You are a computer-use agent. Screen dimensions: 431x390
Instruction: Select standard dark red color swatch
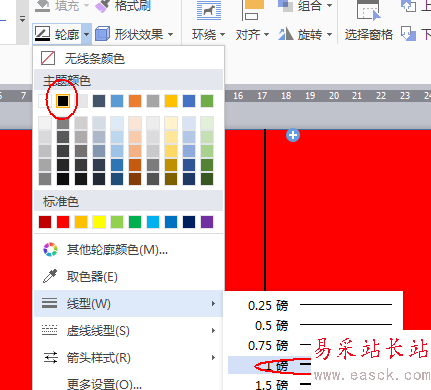point(45,222)
